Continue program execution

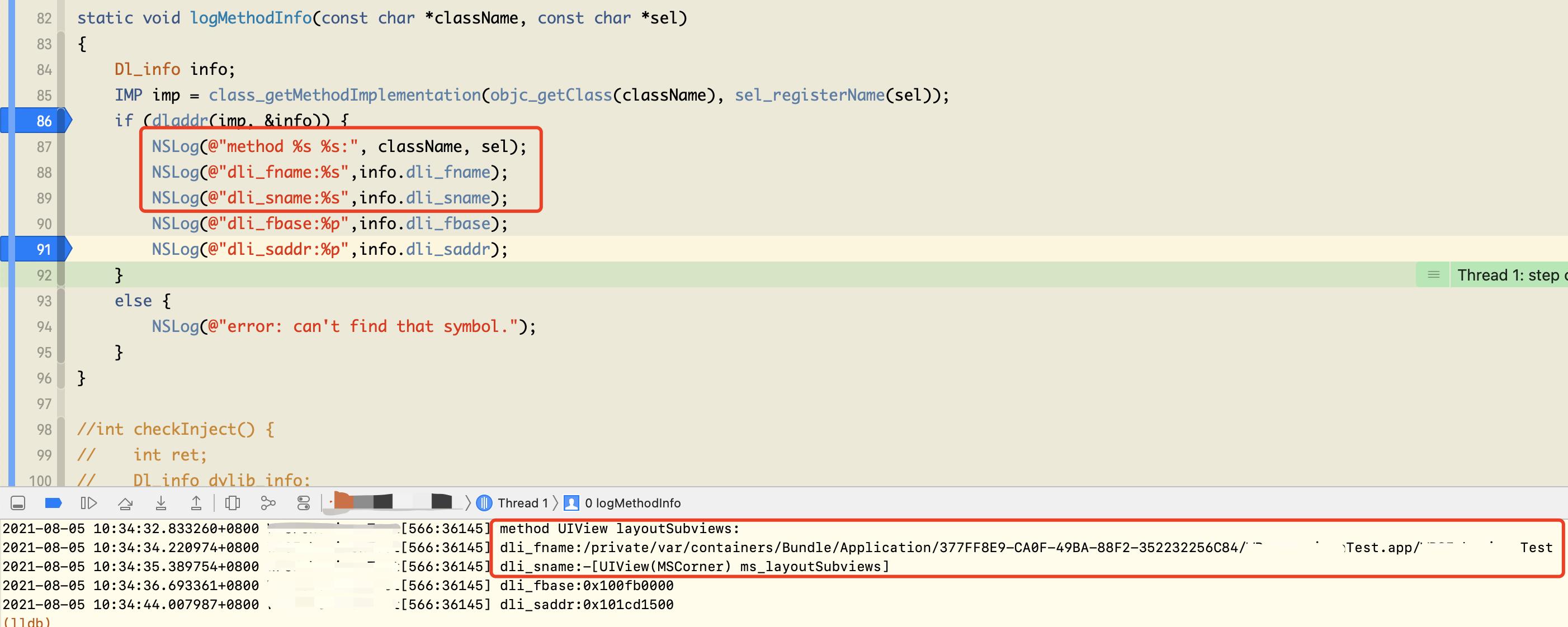[x=89, y=503]
